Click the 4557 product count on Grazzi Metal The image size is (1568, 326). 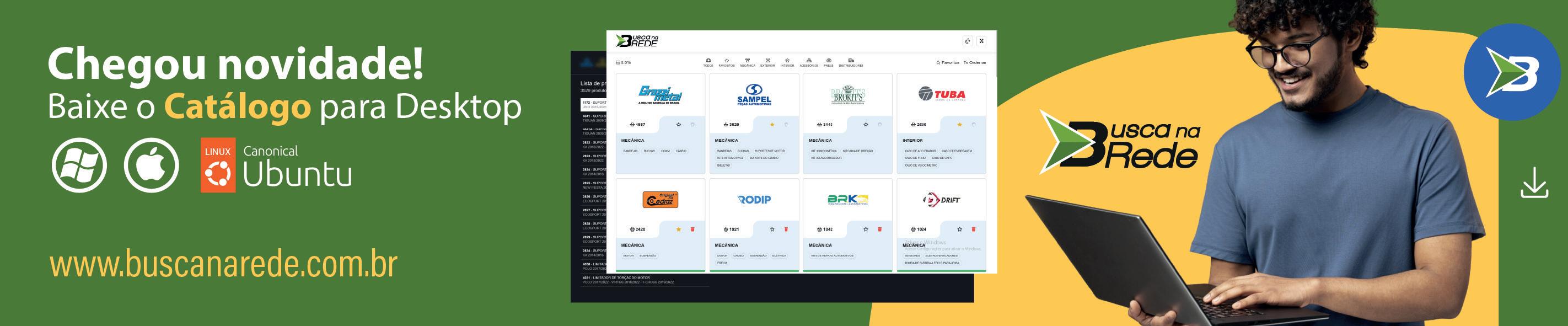(637, 124)
